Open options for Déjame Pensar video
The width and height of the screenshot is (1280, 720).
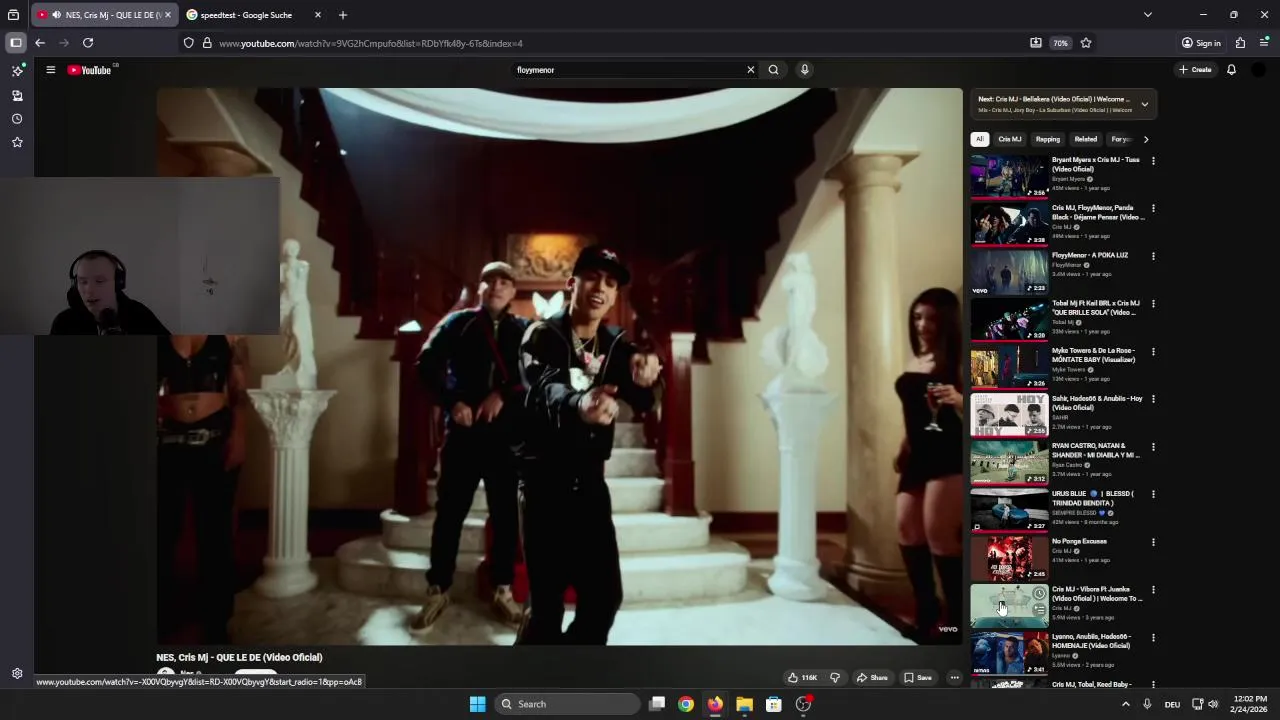coord(1153,209)
